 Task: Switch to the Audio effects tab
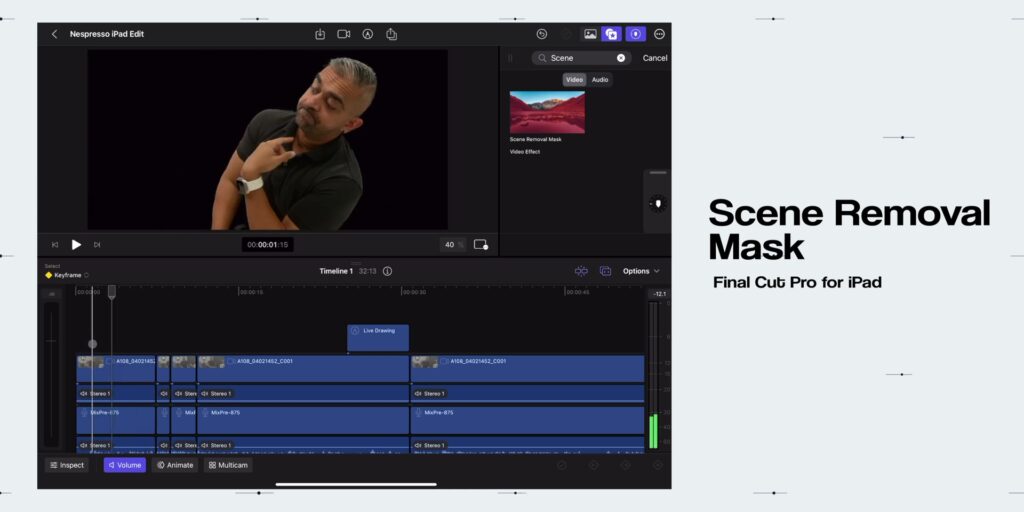tap(600, 80)
